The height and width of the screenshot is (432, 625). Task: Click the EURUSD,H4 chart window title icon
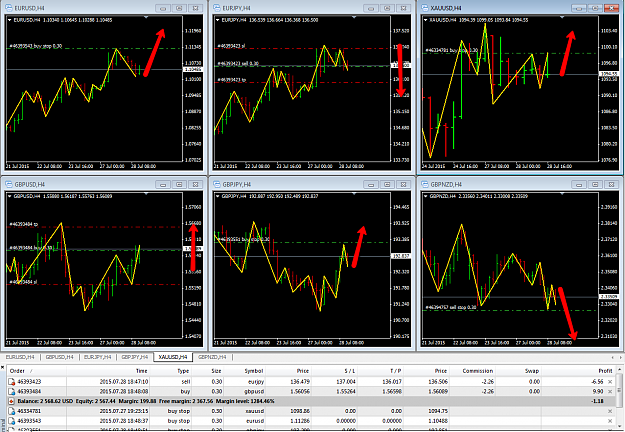pyautogui.click(x=8, y=8)
